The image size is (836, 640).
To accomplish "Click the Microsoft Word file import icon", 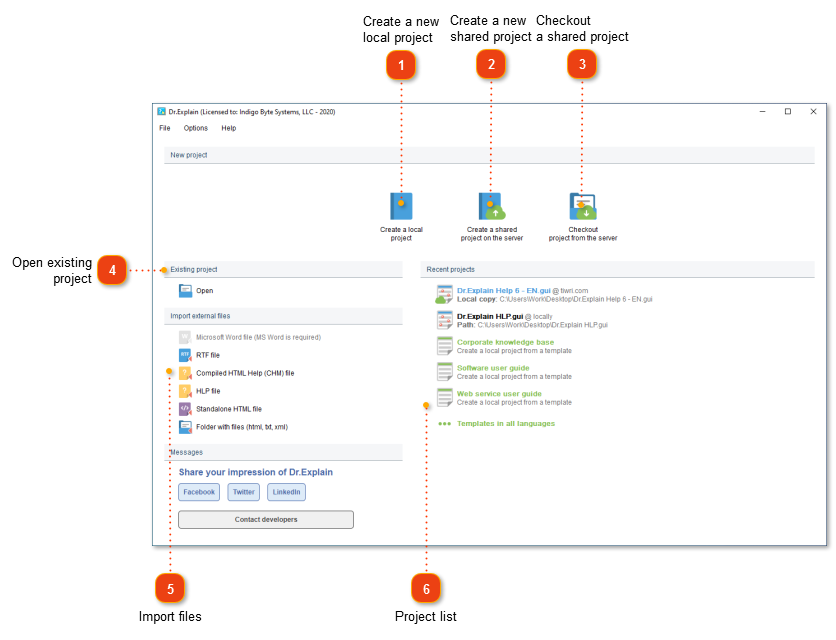I will 185,337.
